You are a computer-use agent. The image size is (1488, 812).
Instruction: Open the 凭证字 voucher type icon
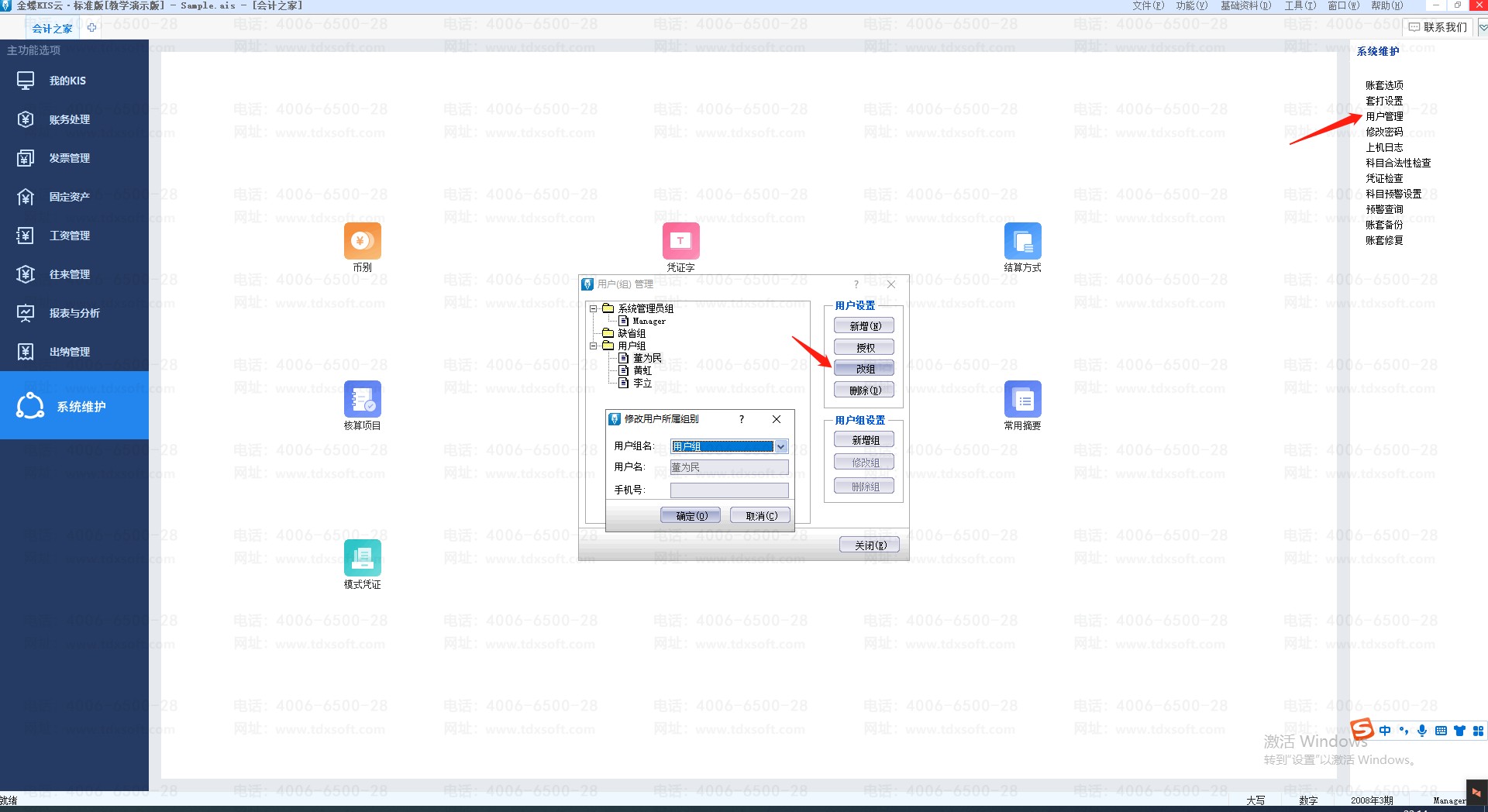pyautogui.click(x=680, y=241)
